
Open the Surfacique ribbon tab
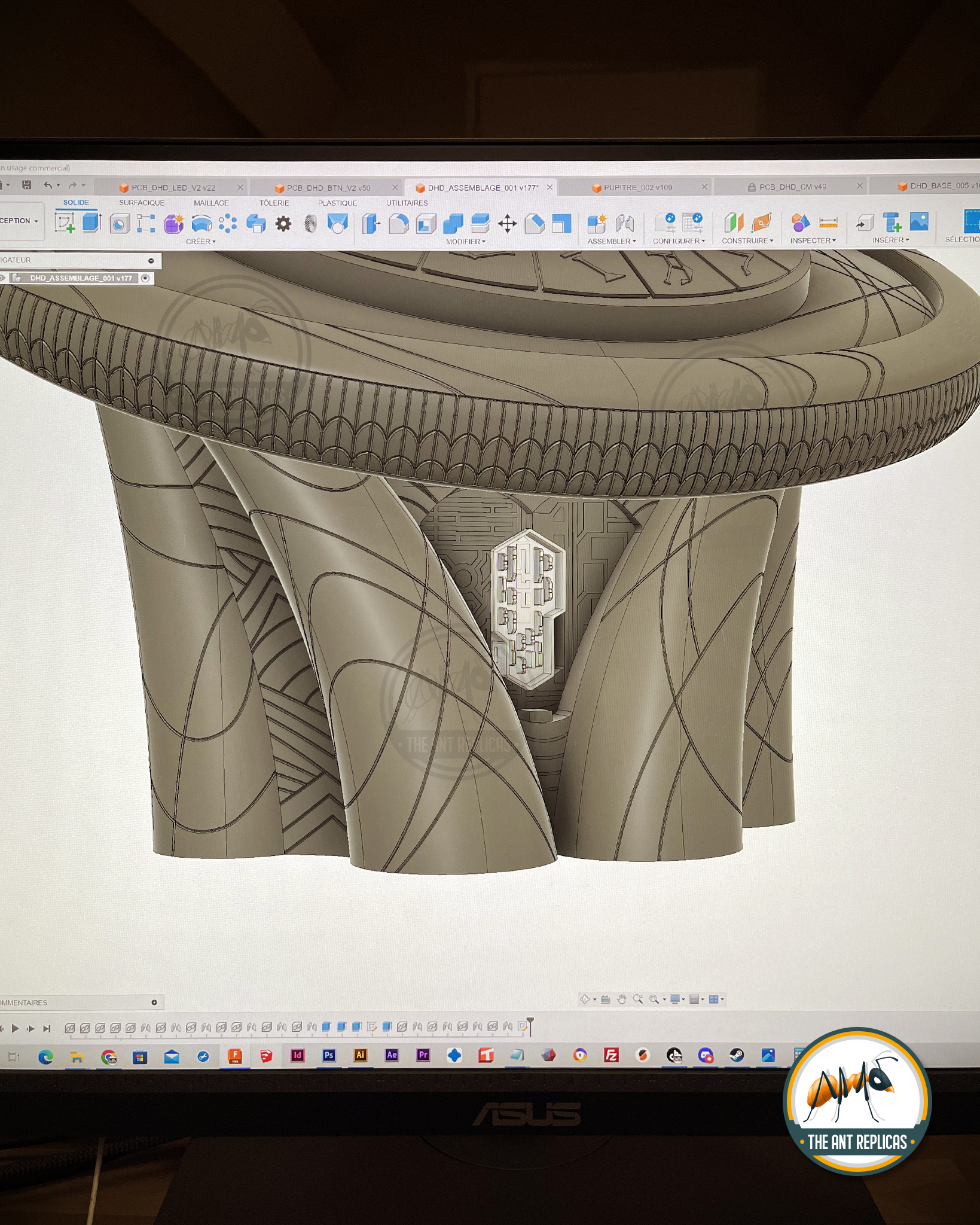(142, 203)
